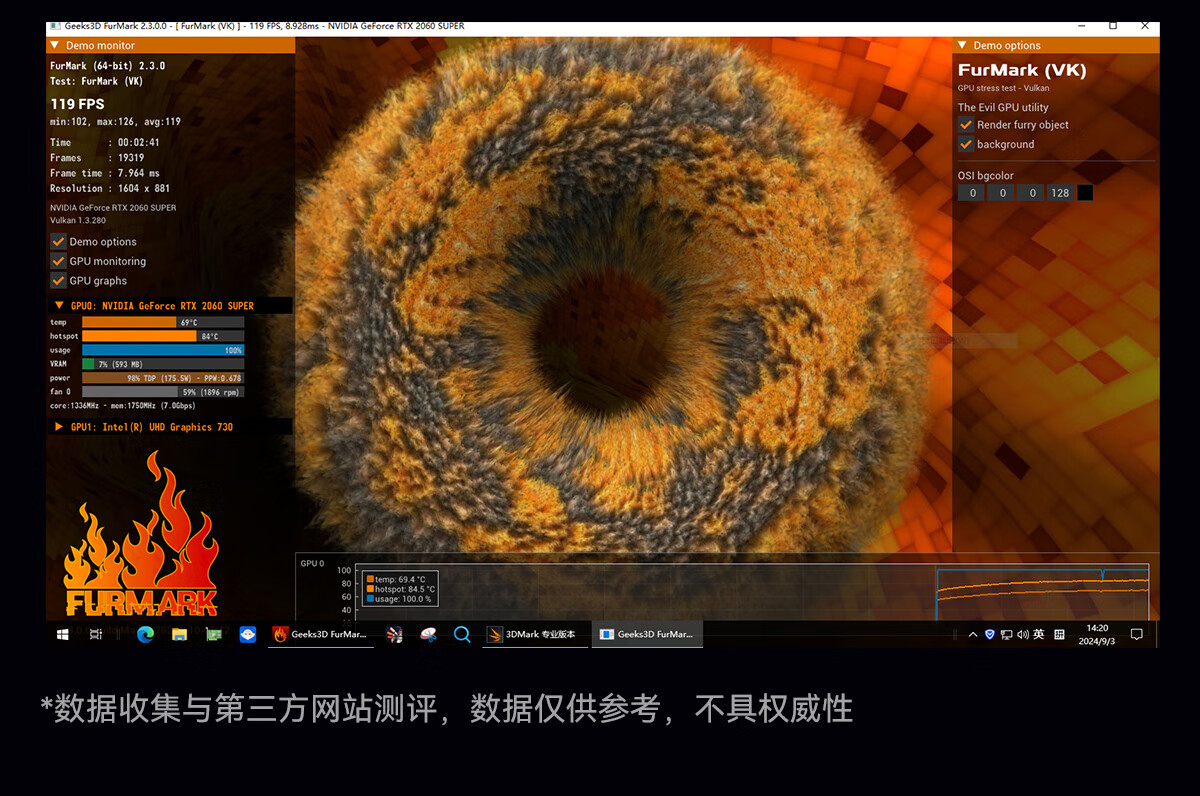
Task: Click the min:102, max:126, avg:119 line
Action: 115,122
